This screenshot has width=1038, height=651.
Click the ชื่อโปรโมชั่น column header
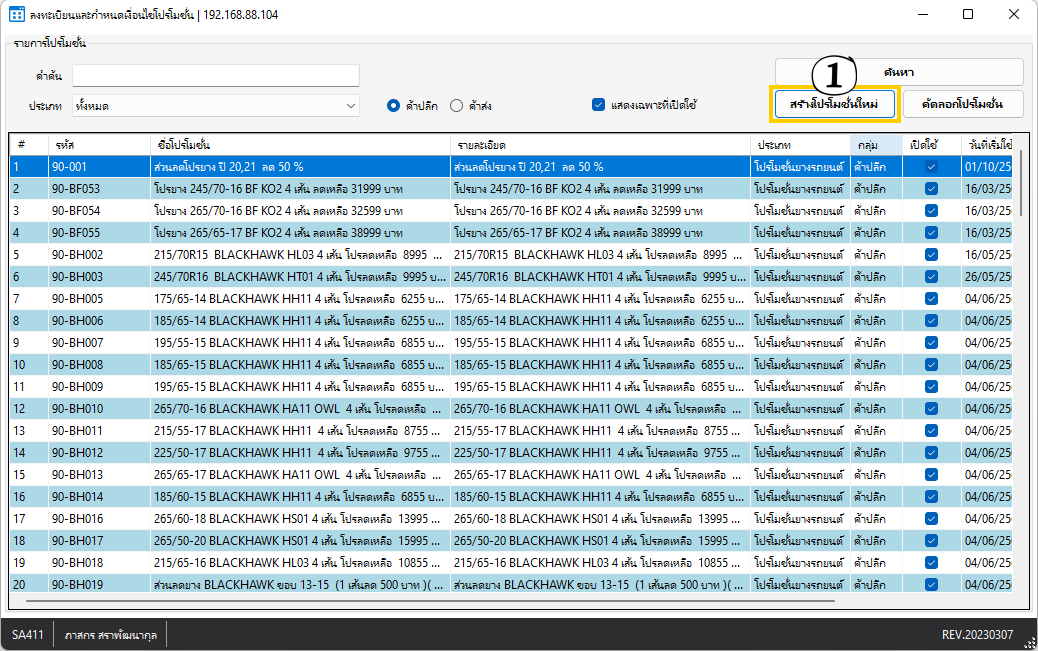(x=298, y=145)
